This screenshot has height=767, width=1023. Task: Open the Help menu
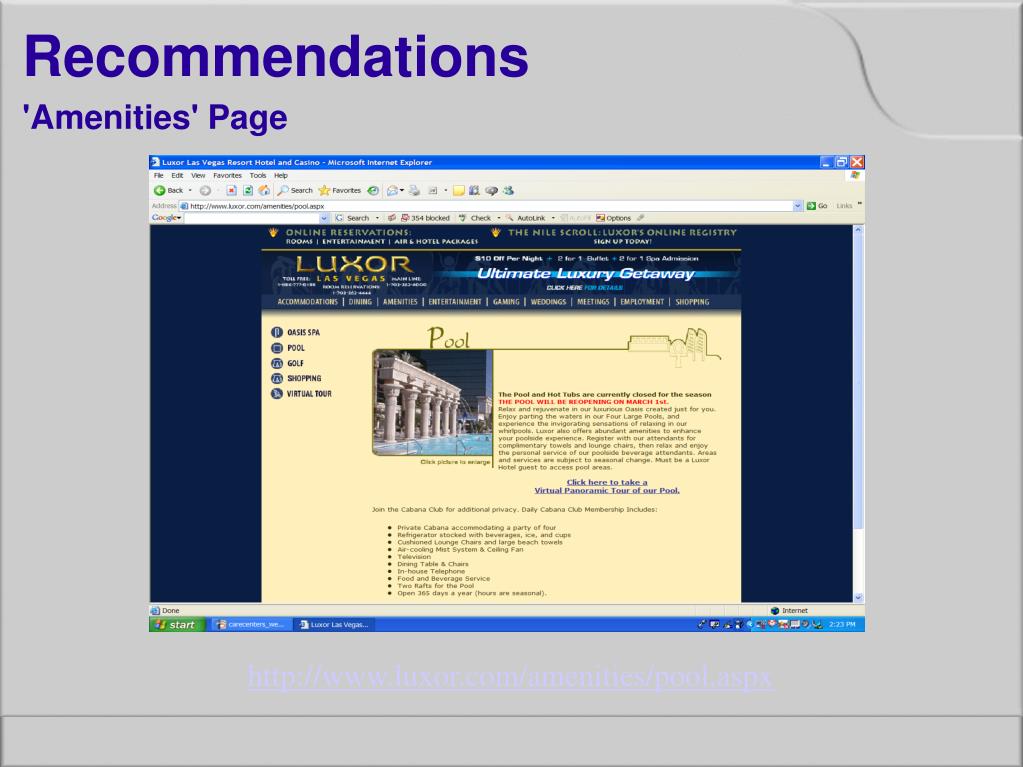click(281, 175)
